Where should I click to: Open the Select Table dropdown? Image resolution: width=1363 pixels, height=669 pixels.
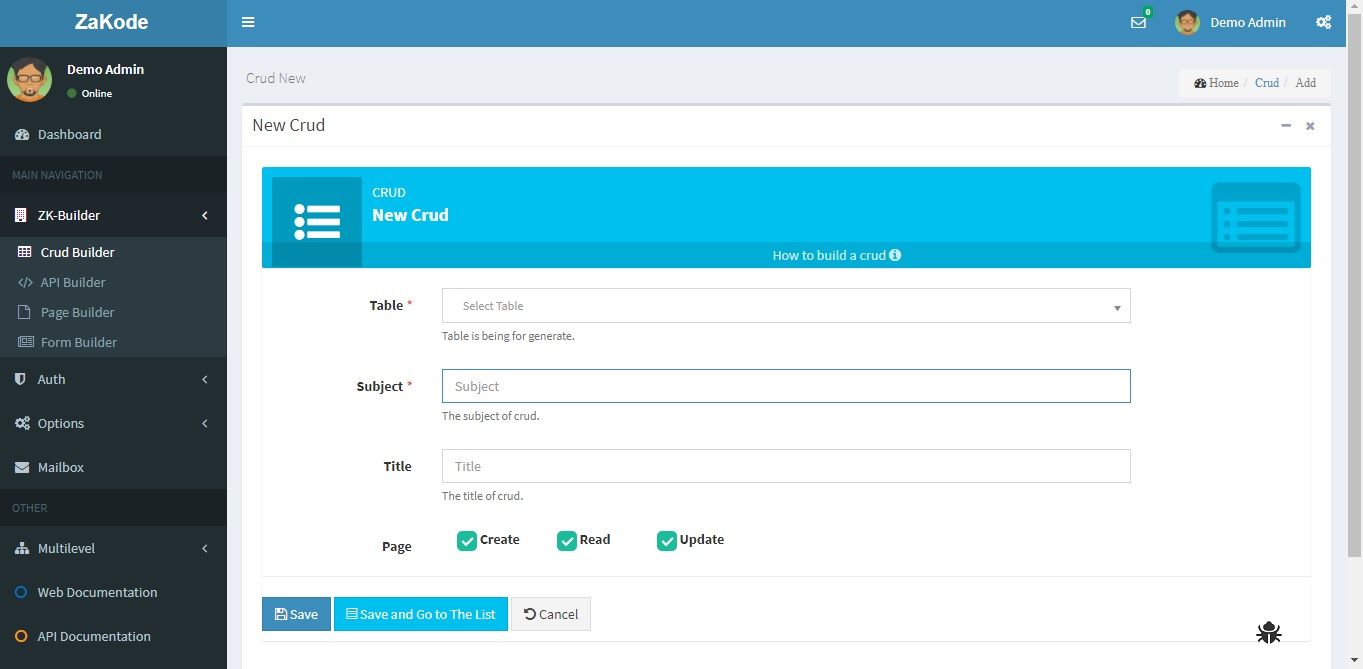click(785, 306)
